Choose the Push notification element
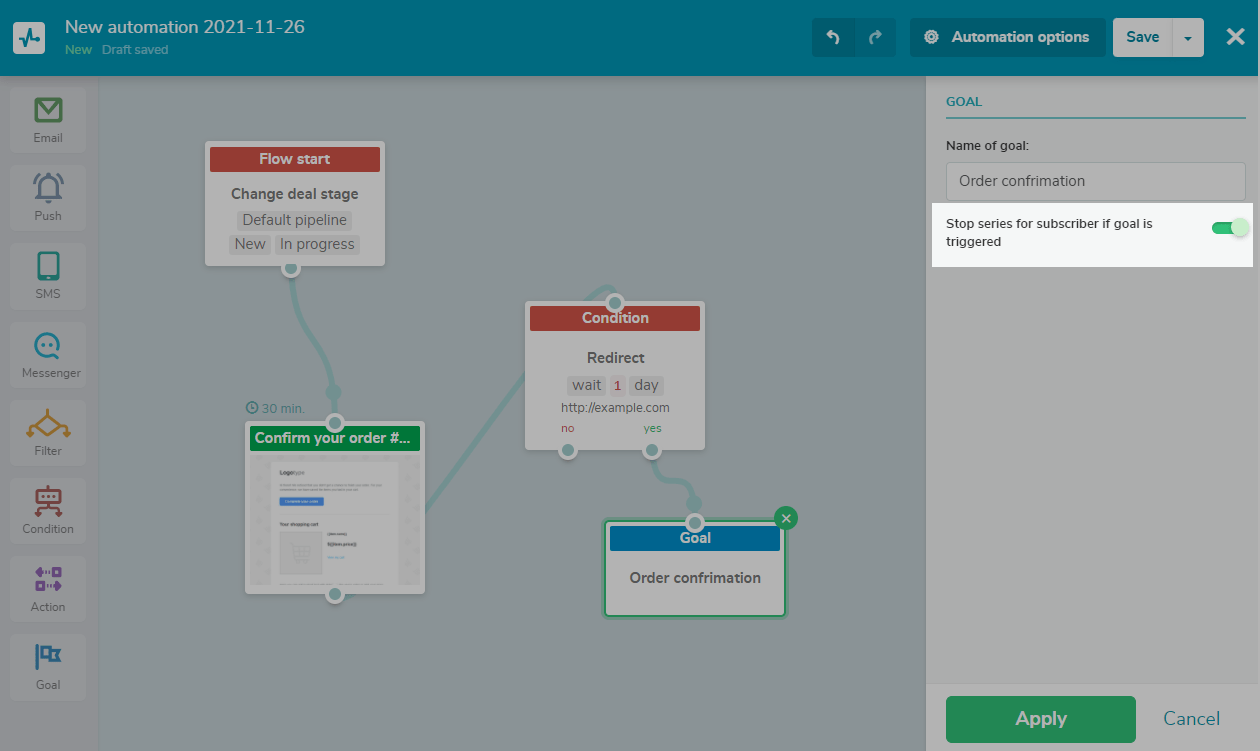This screenshot has width=1260, height=751. click(48, 197)
